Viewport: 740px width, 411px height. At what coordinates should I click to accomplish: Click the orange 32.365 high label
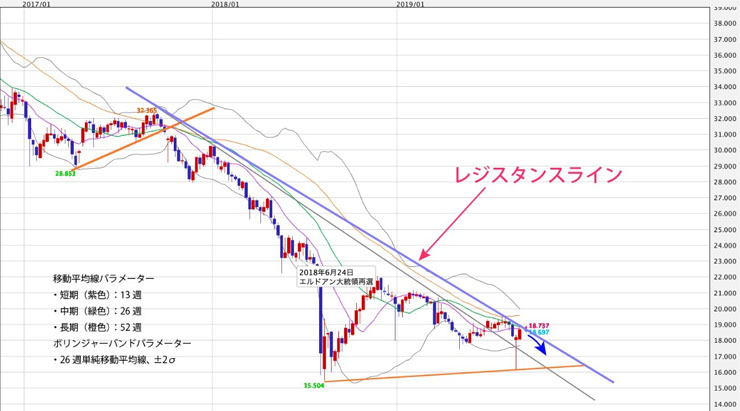146,110
